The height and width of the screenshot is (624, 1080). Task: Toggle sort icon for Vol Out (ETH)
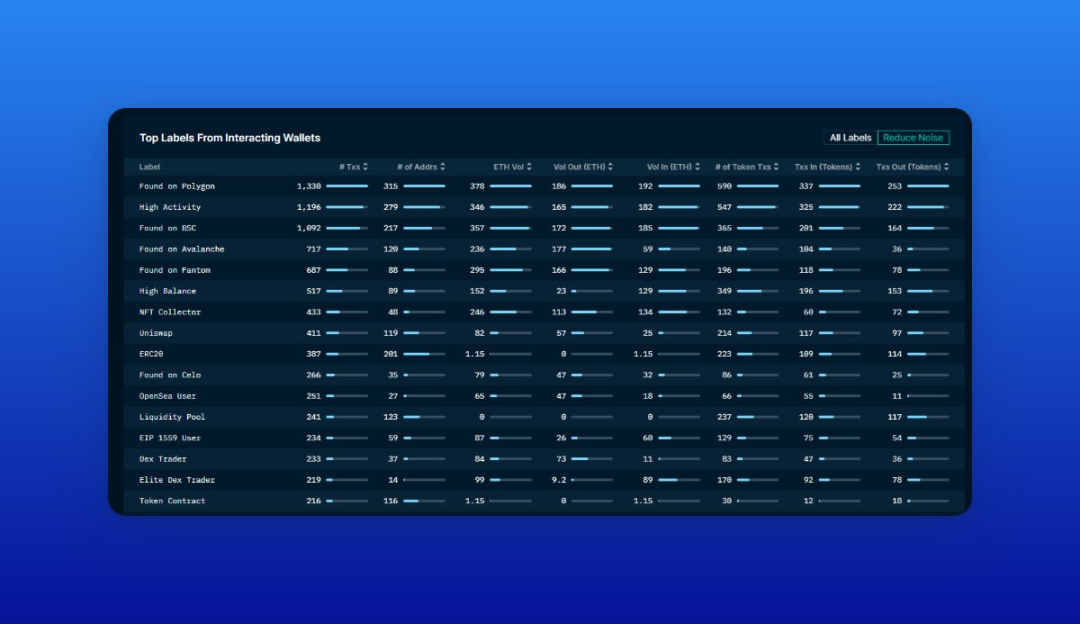click(610, 167)
